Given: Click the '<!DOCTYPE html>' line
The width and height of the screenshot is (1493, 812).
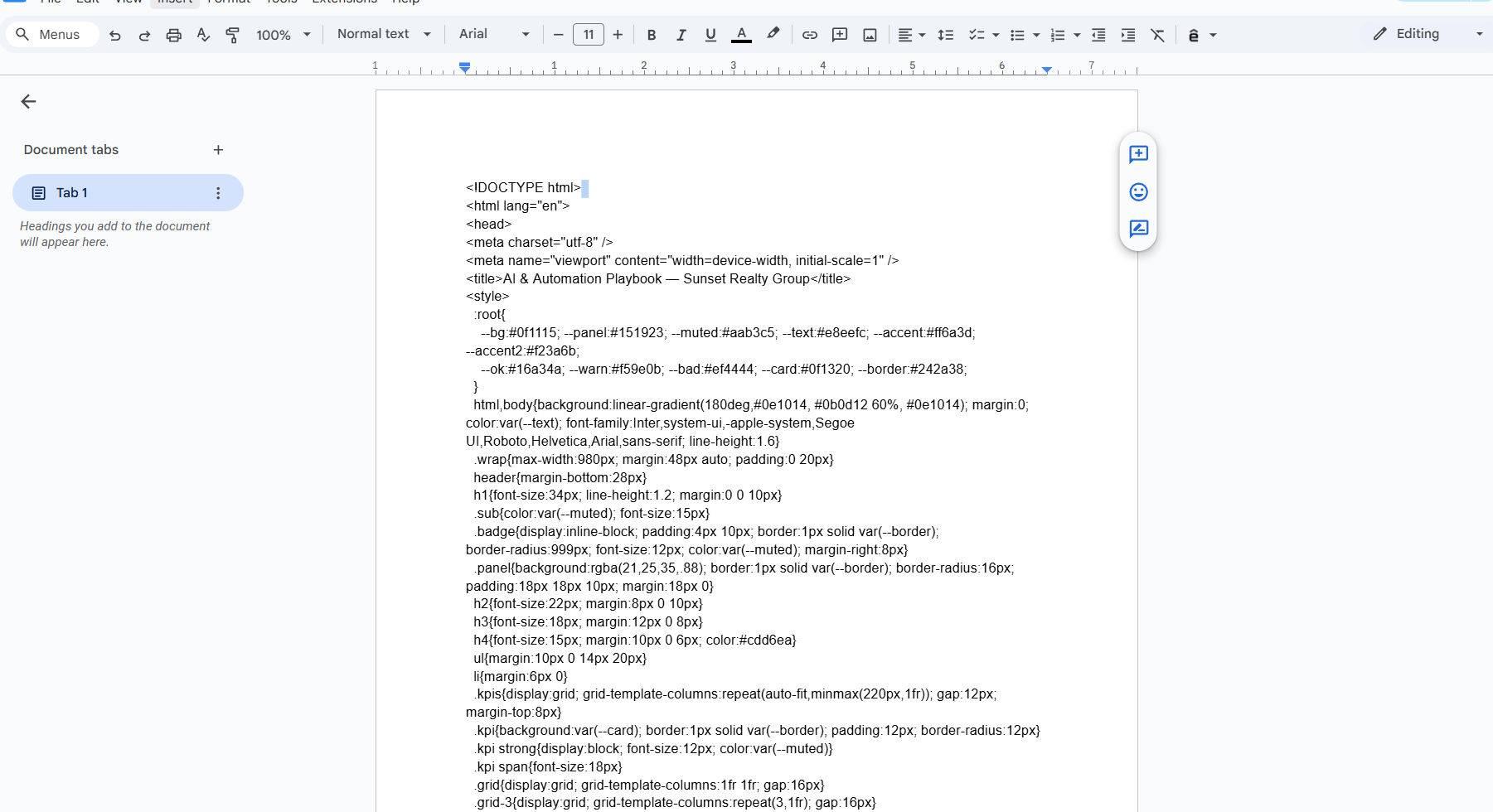Looking at the screenshot, I should click(x=523, y=188).
